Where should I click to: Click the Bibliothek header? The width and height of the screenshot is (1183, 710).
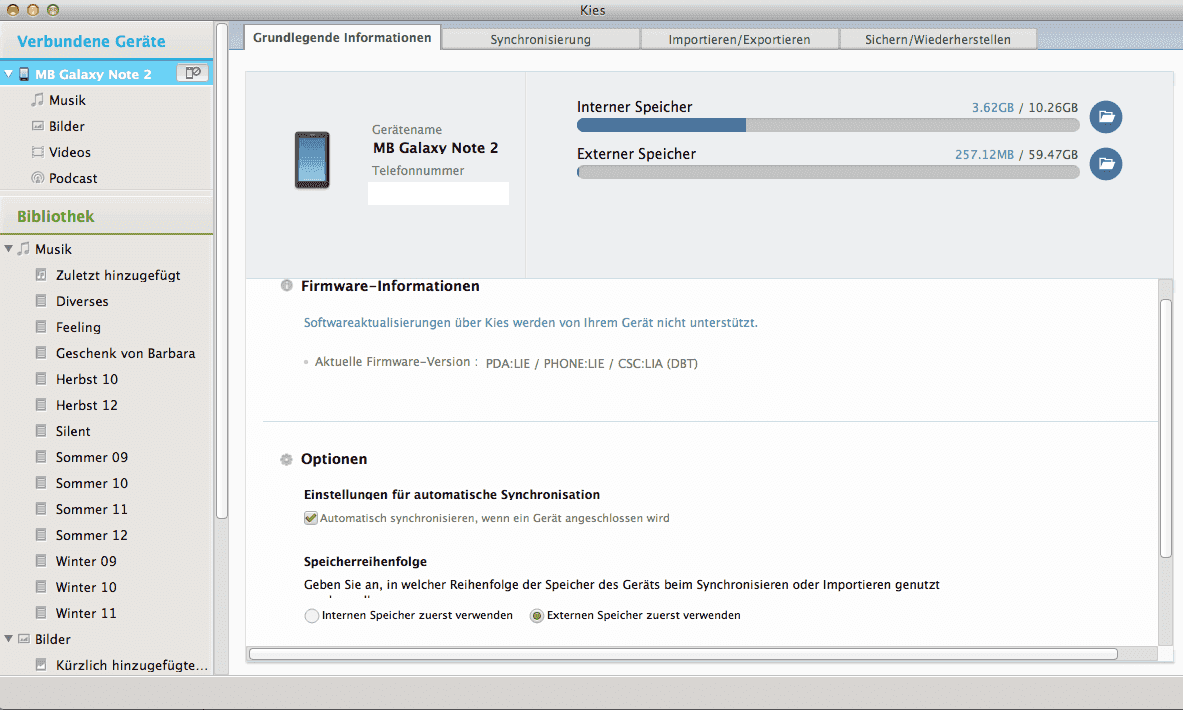point(56,217)
